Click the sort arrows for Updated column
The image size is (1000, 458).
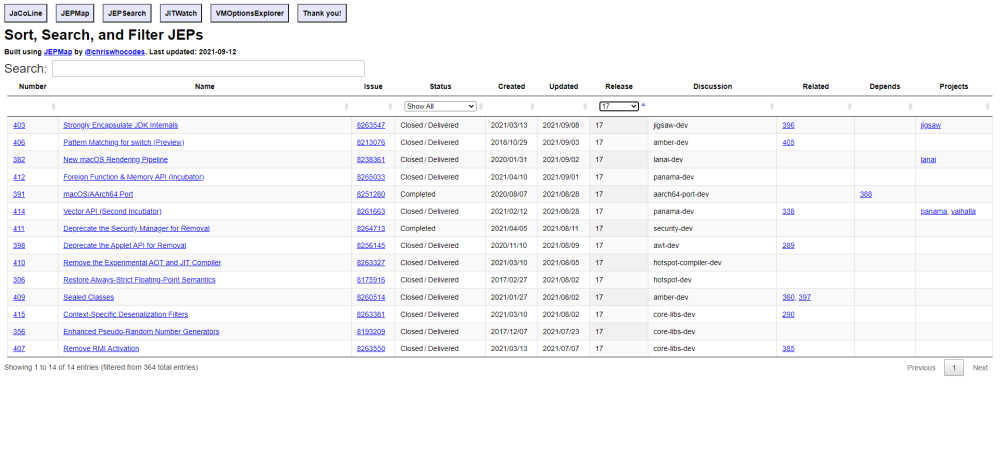coord(583,106)
